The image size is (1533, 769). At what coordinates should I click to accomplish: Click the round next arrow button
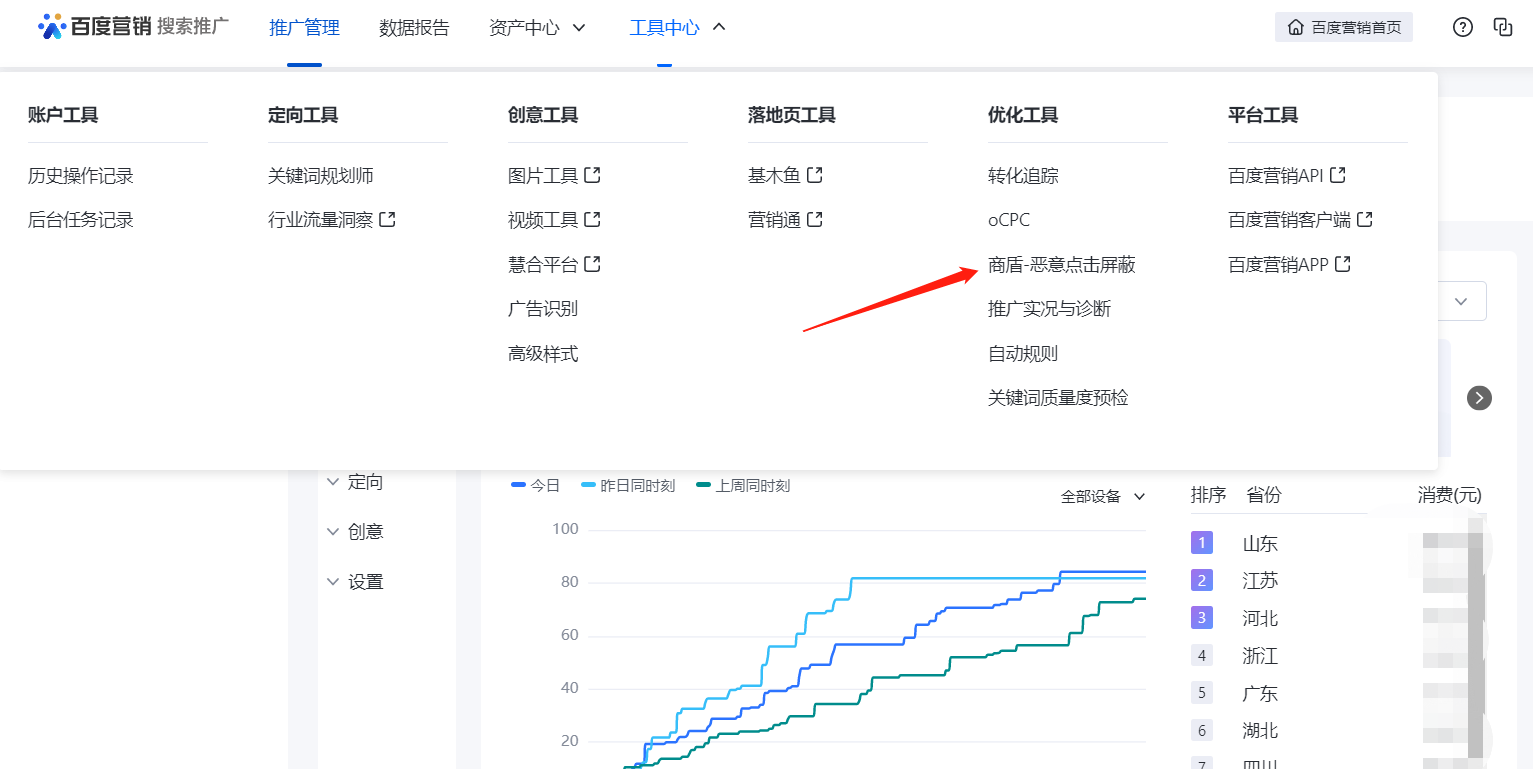[x=1479, y=398]
